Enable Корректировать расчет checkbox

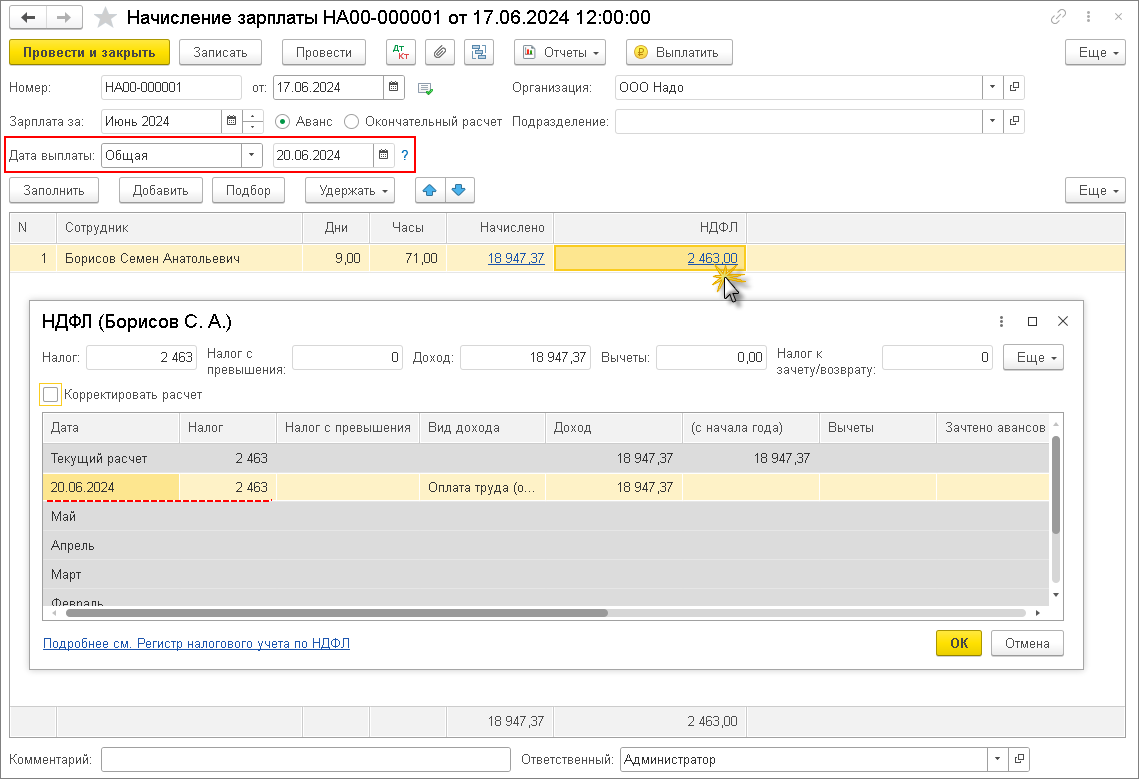coord(51,395)
